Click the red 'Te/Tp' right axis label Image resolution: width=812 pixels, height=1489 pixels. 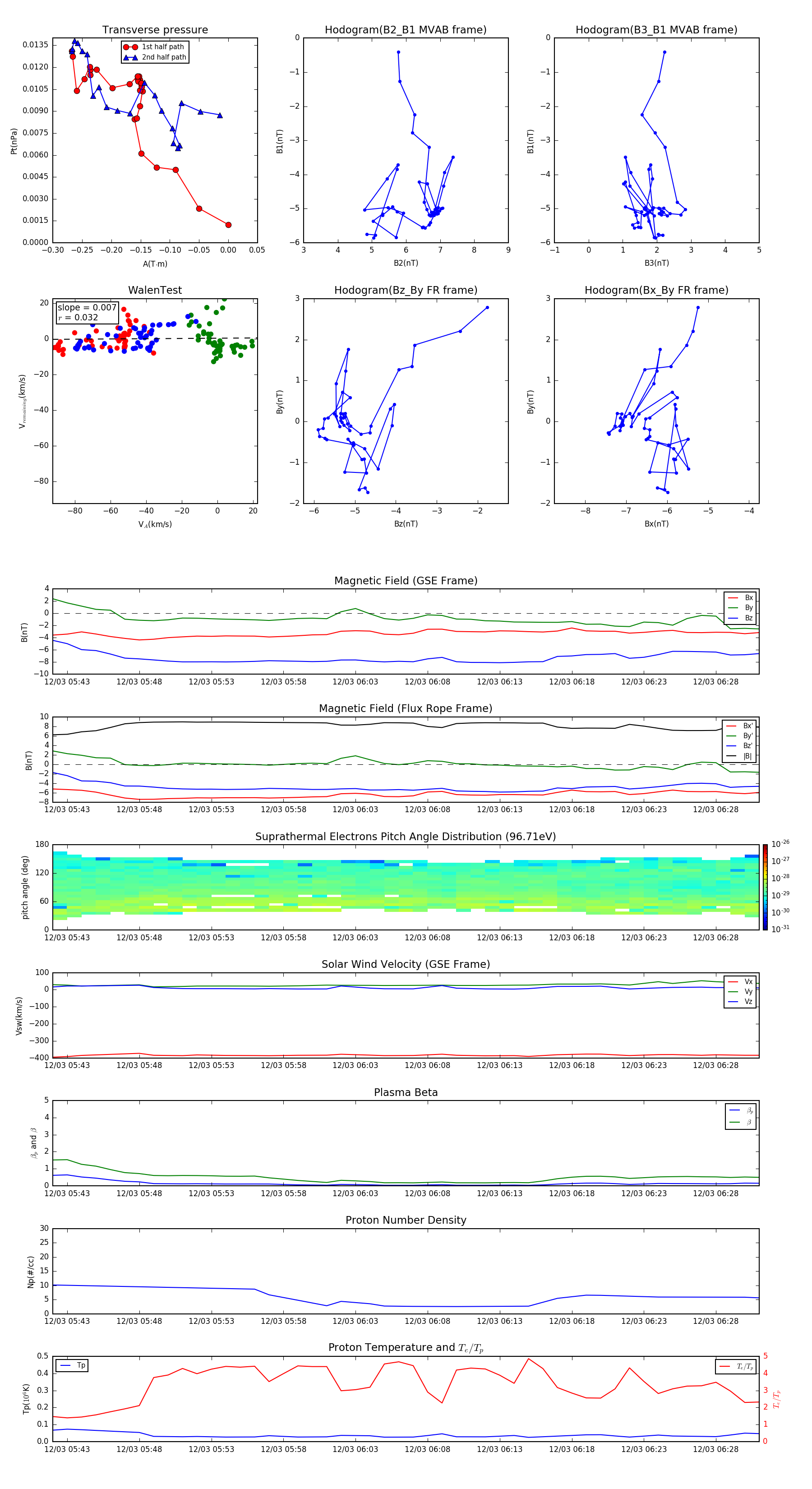pos(777,1399)
